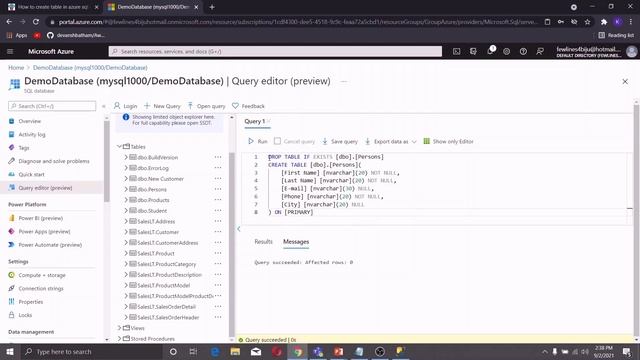Select the Query 1 tab
This screenshot has height=360, width=640.
coord(255,121)
